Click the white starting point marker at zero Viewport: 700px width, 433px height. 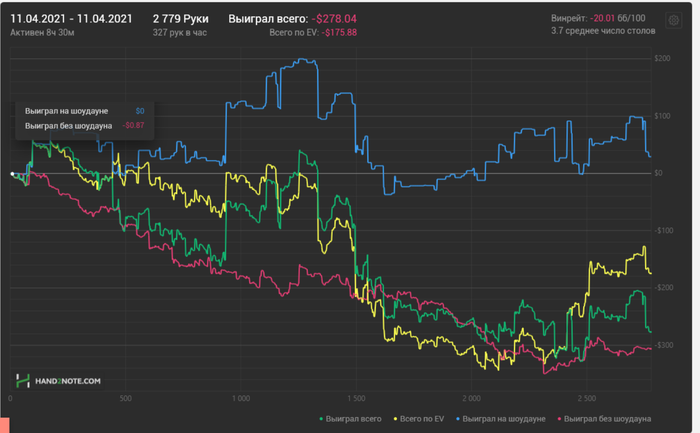point(12,174)
